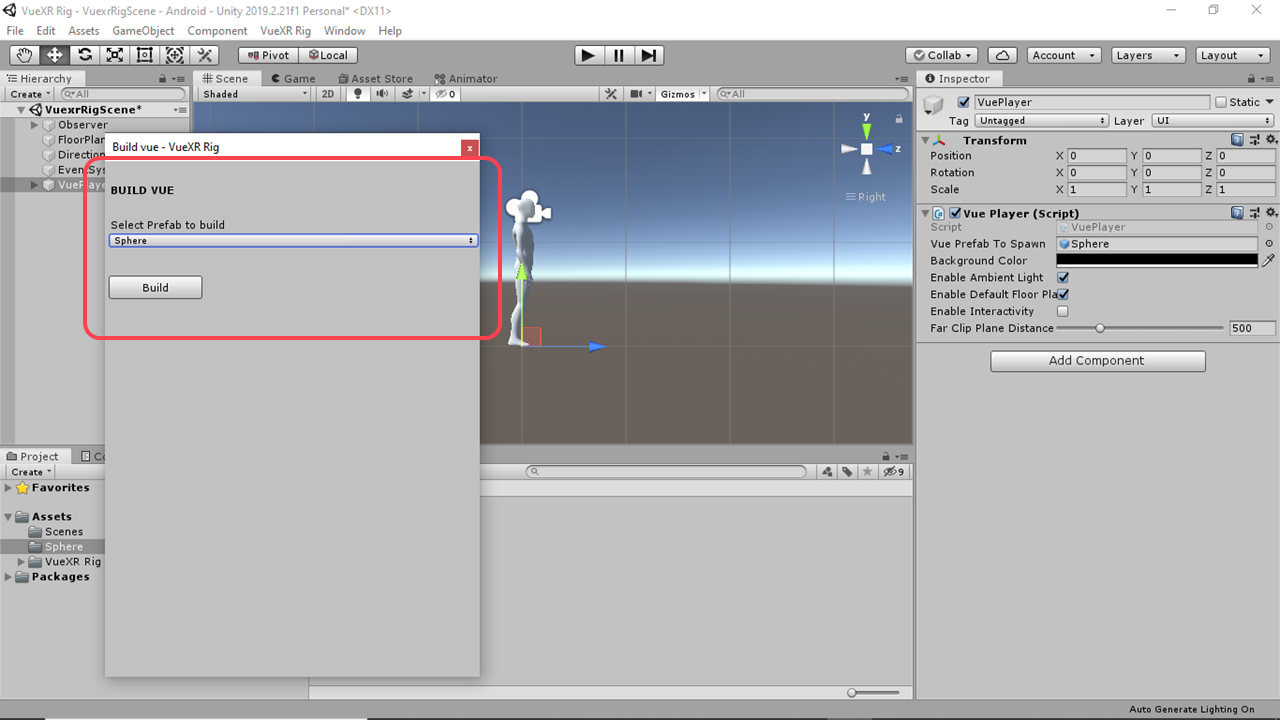The image size is (1280, 720).
Task: Open scene view camera settings
Action: (637, 94)
